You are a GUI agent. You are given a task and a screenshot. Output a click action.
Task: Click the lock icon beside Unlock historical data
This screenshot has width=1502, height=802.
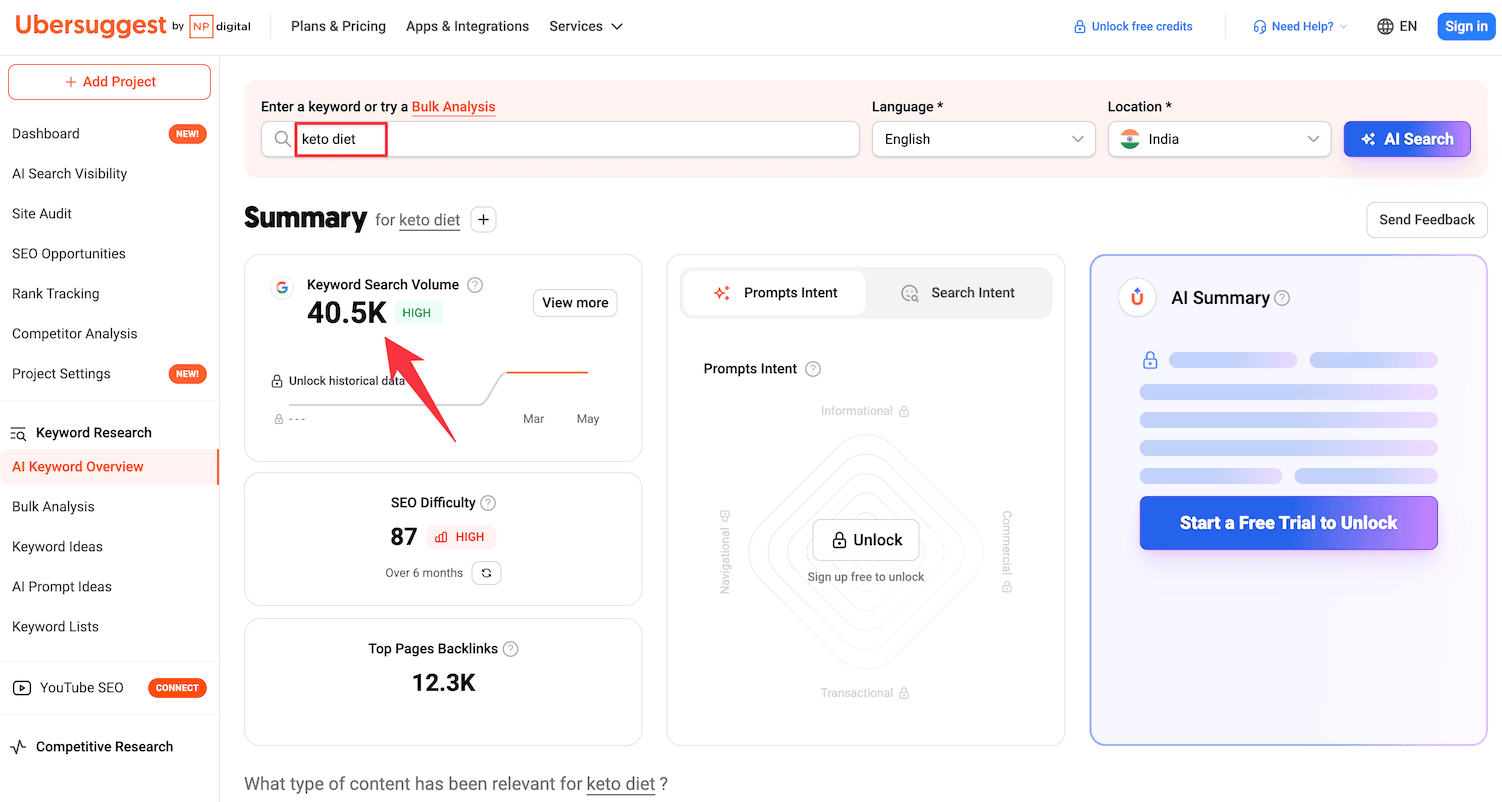(277, 381)
